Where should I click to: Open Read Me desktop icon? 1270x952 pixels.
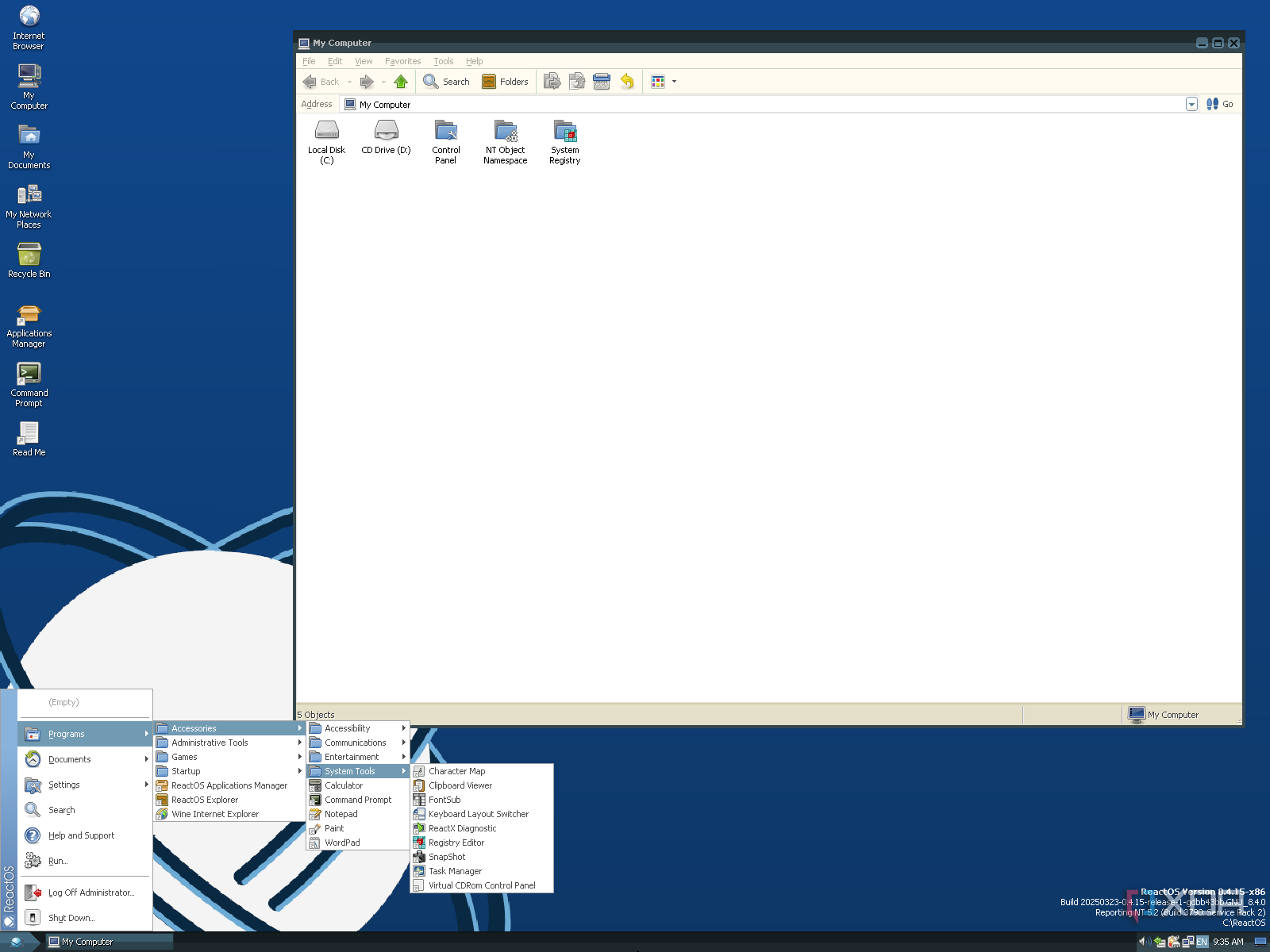click(x=29, y=439)
